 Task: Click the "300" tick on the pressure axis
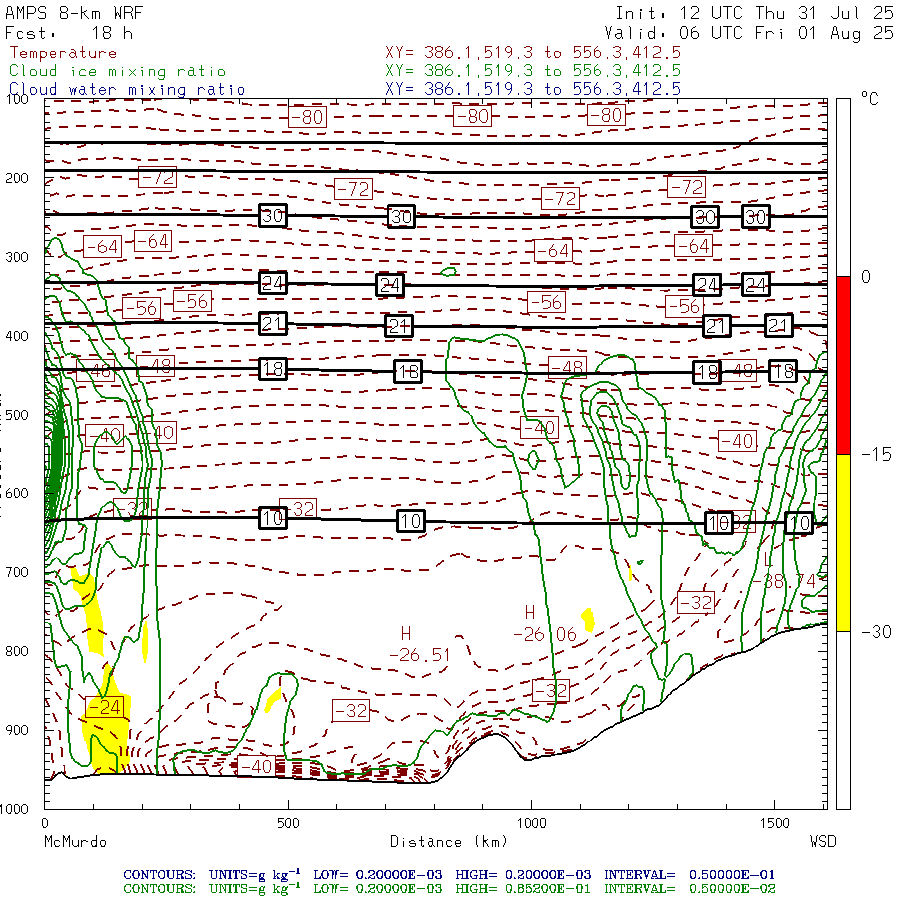[x=17, y=257]
